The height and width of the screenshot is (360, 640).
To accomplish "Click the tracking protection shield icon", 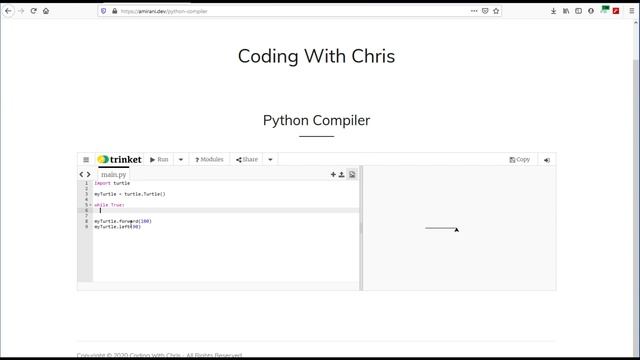I will click(x=104, y=11).
